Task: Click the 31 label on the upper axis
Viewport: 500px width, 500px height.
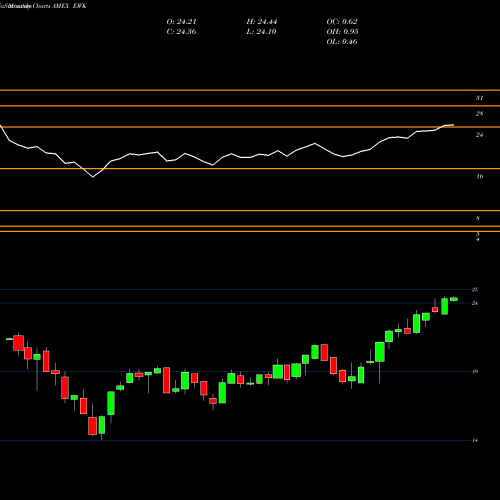Action: pyautogui.click(x=479, y=98)
